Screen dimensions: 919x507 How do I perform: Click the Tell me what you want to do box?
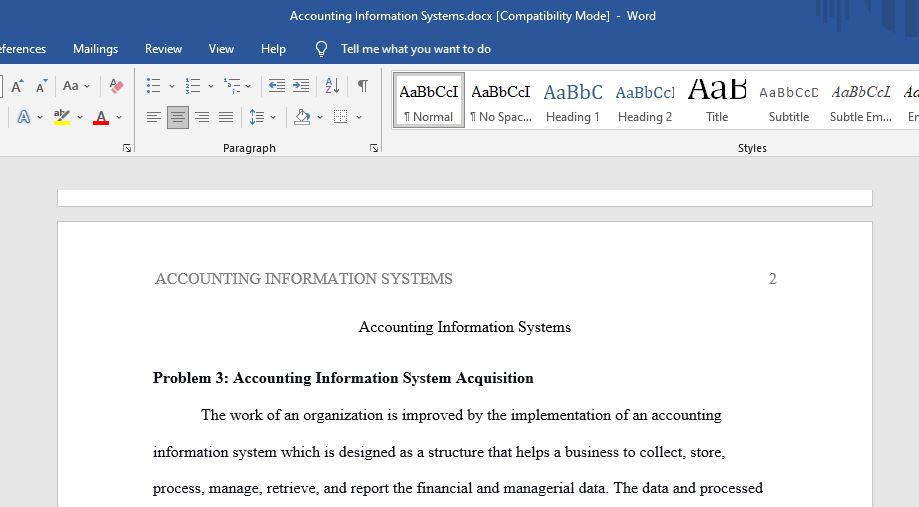pyautogui.click(x=416, y=49)
